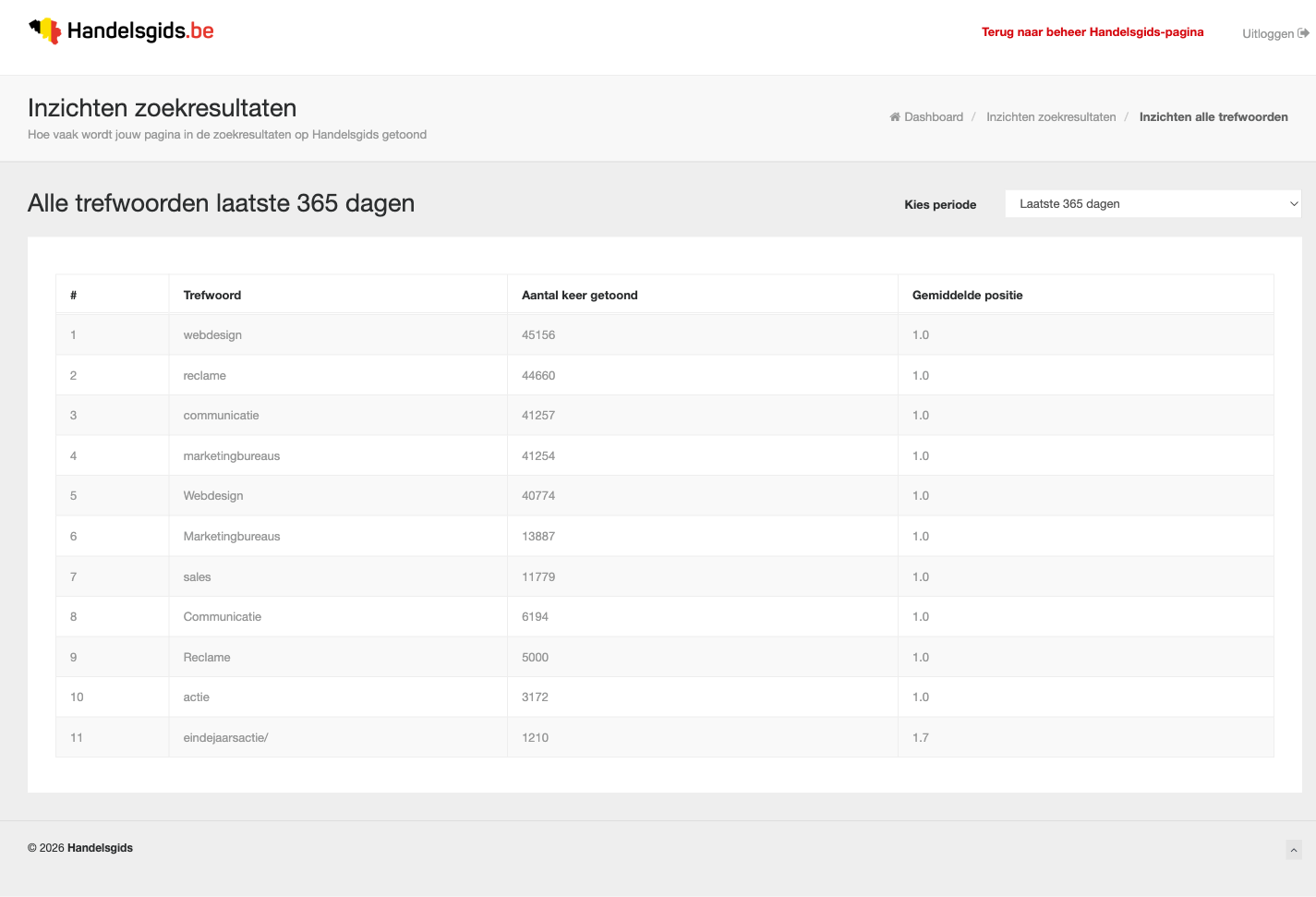
Task: Click the Inzichten zoekresultaten page title
Action: [x=163, y=108]
